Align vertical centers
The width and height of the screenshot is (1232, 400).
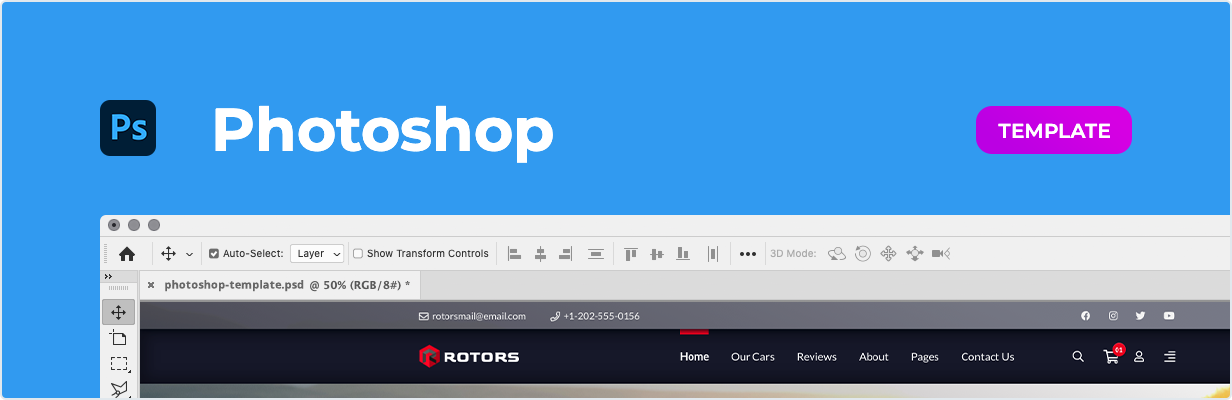pos(657,254)
